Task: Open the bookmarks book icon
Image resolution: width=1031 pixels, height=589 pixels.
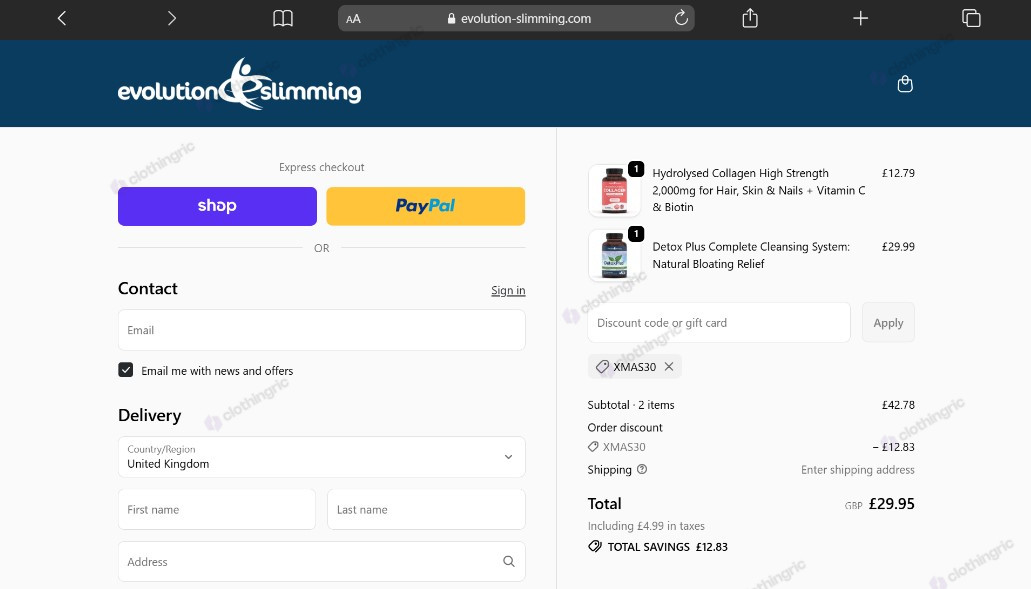Action: (x=283, y=18)
